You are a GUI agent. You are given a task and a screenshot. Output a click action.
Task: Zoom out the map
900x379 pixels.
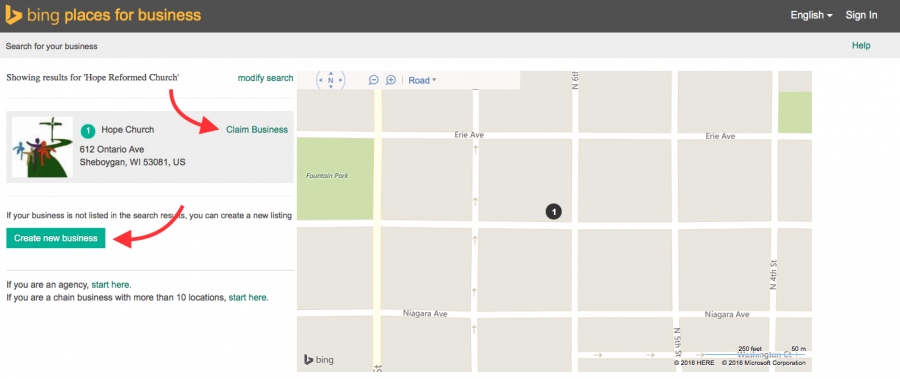(x=374, y=80)
